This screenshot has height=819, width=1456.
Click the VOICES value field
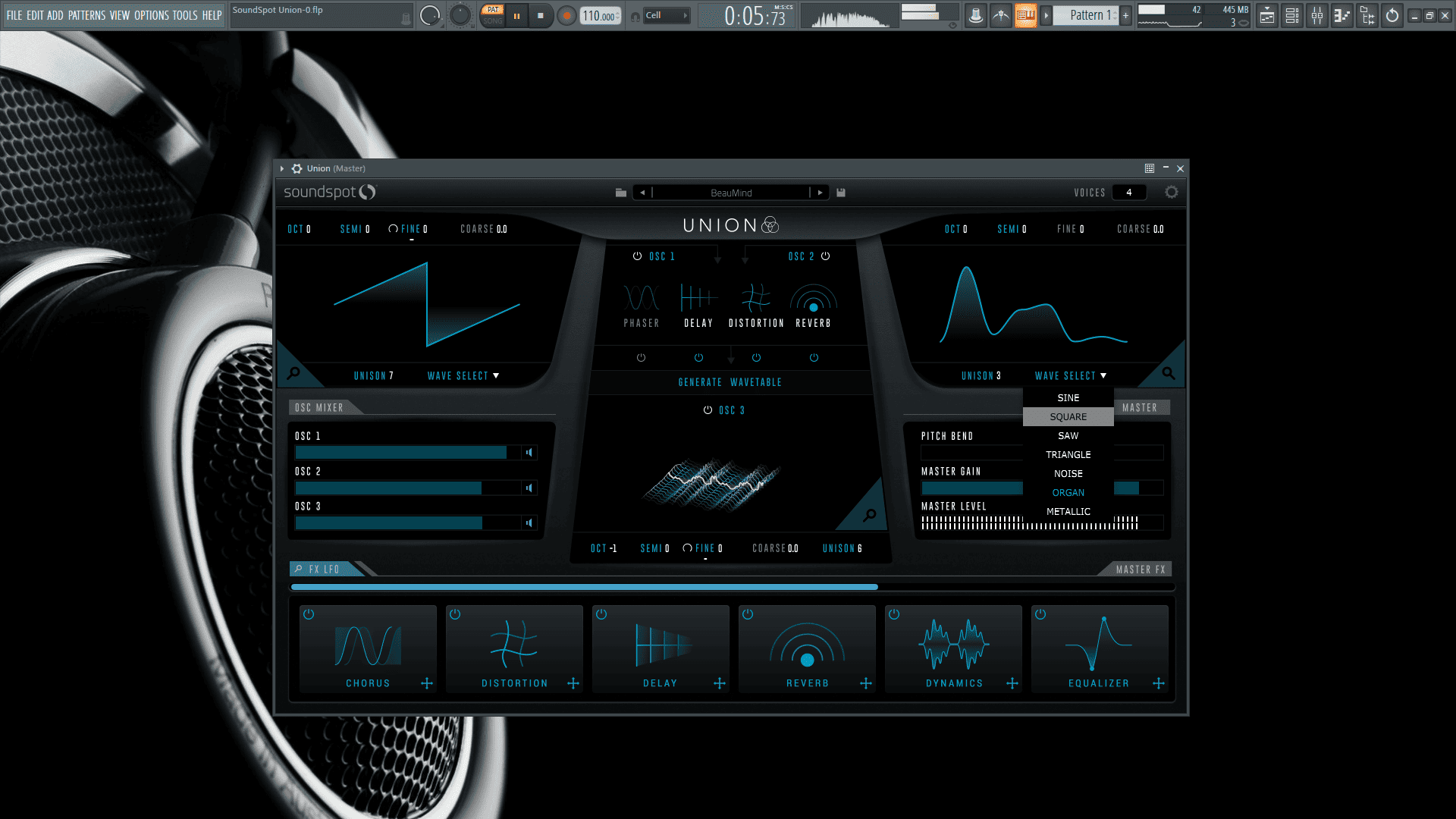1129,193
